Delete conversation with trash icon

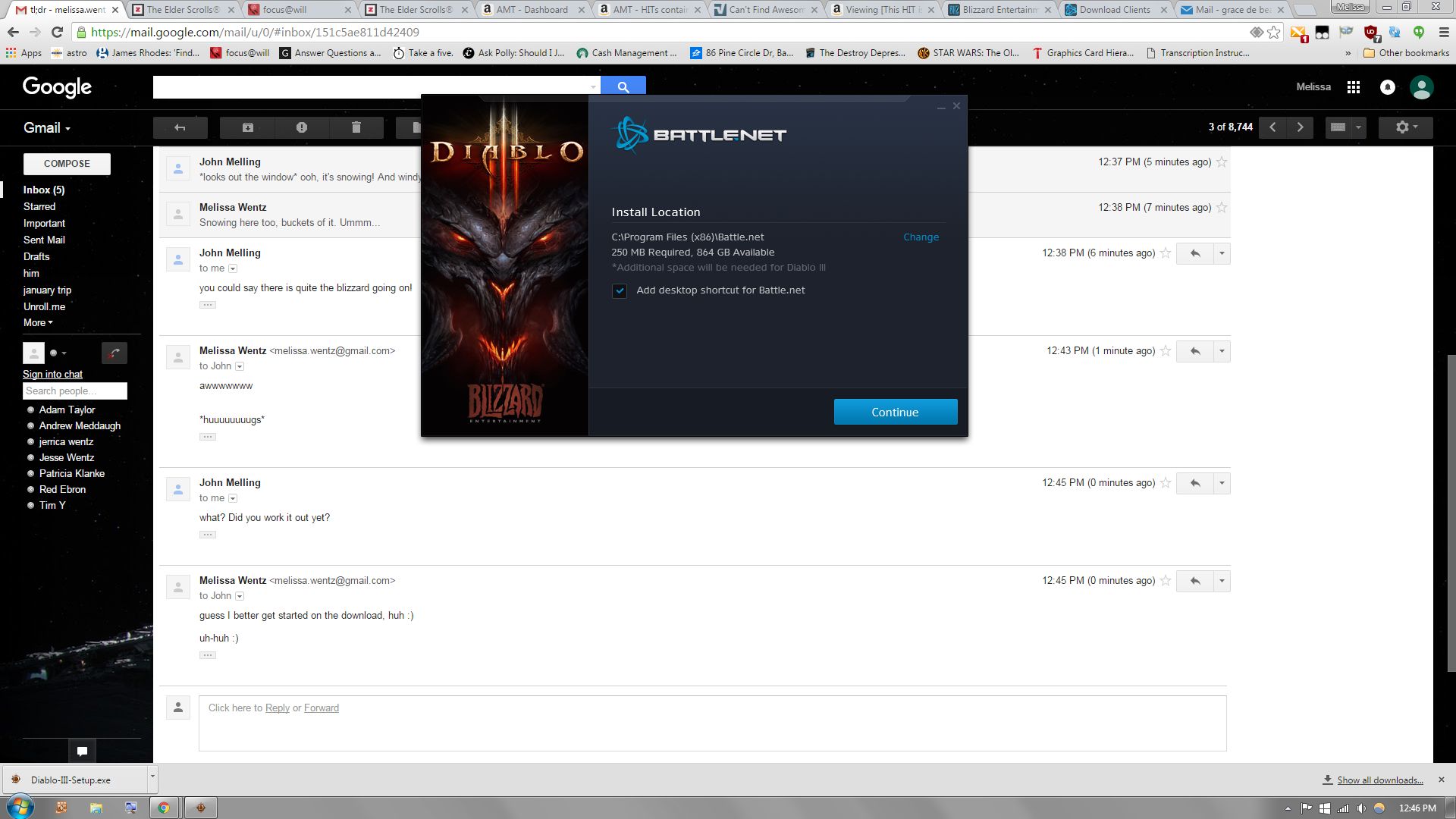coord(356,127)
